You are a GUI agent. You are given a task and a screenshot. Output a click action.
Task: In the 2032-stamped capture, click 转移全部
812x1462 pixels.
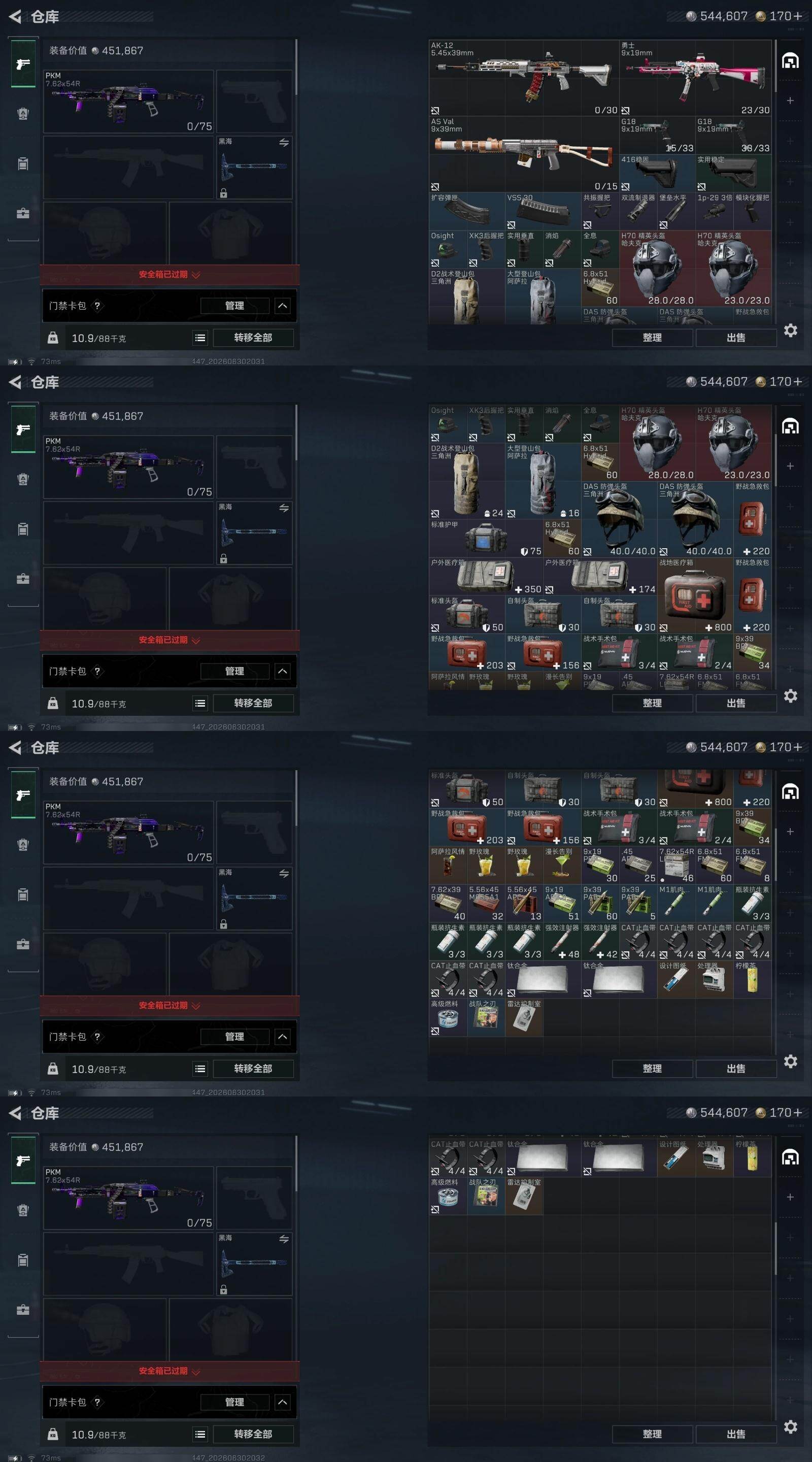pyautogui.click(x=253, y=1434)
